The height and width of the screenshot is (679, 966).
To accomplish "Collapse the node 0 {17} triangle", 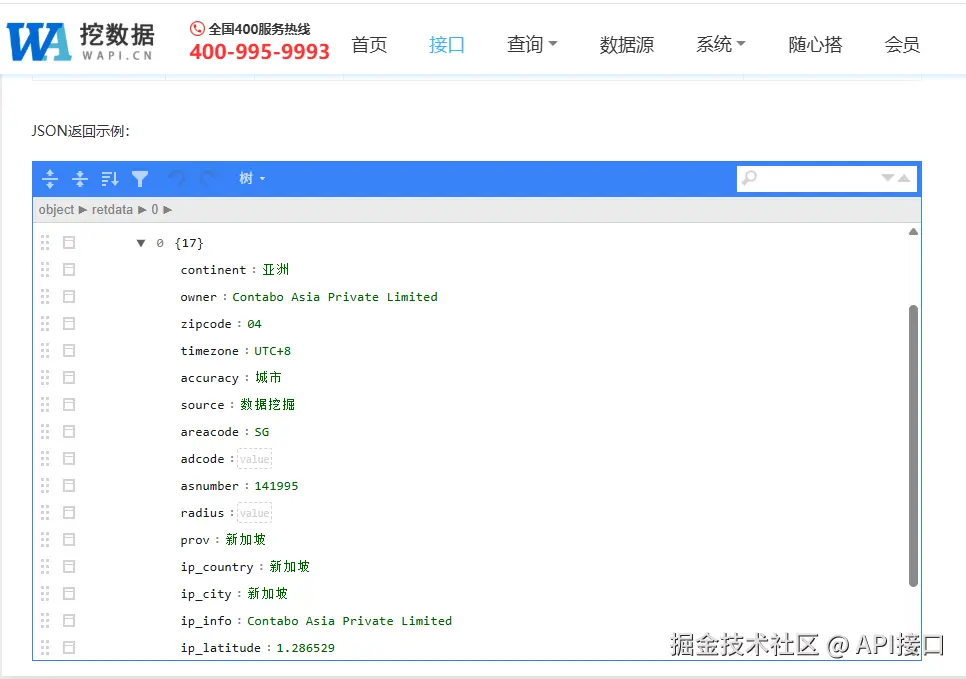I will (141, 243).
